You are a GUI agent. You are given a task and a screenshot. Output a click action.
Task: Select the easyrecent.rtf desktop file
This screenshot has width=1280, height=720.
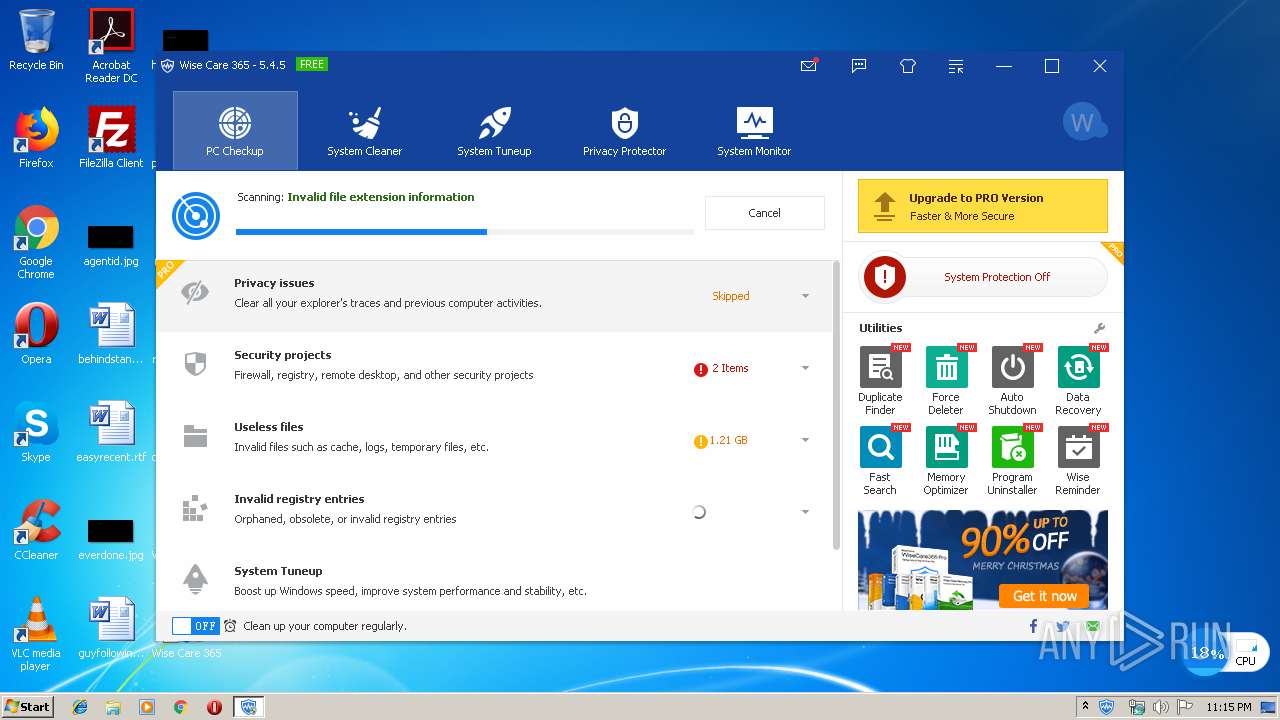(x=111, y=432)
